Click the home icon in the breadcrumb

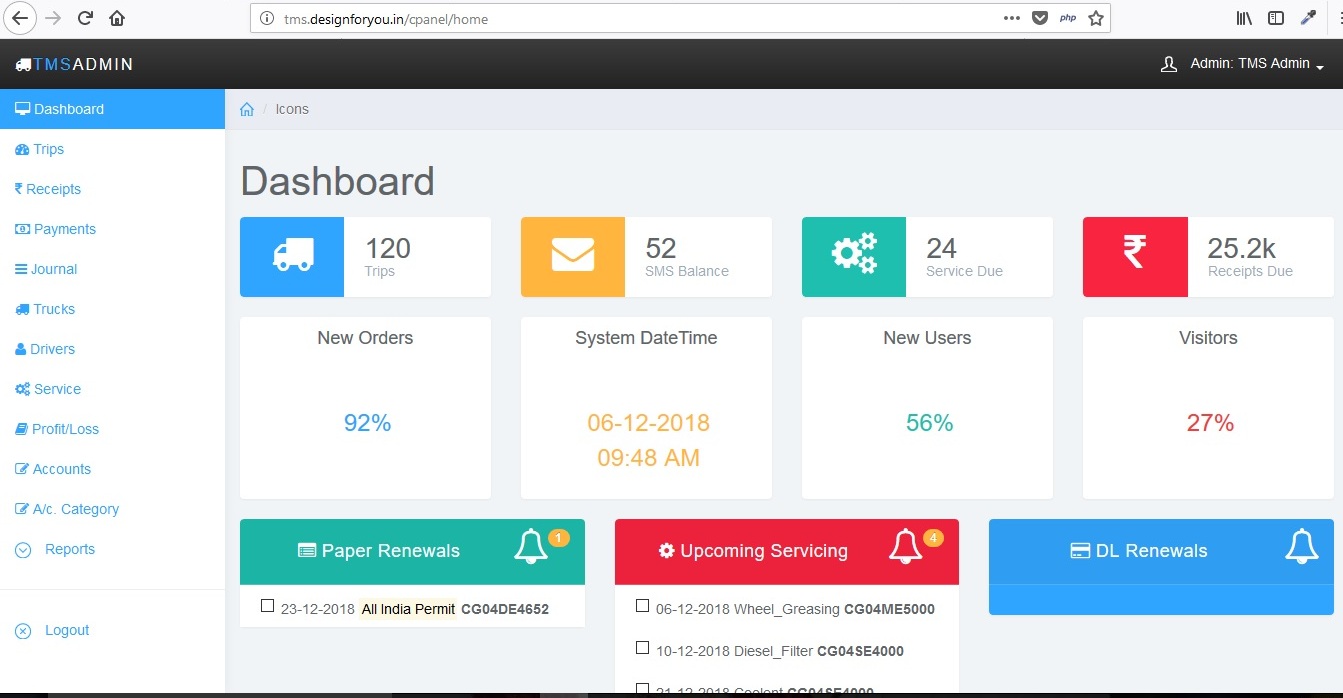(x=247, y=110)
